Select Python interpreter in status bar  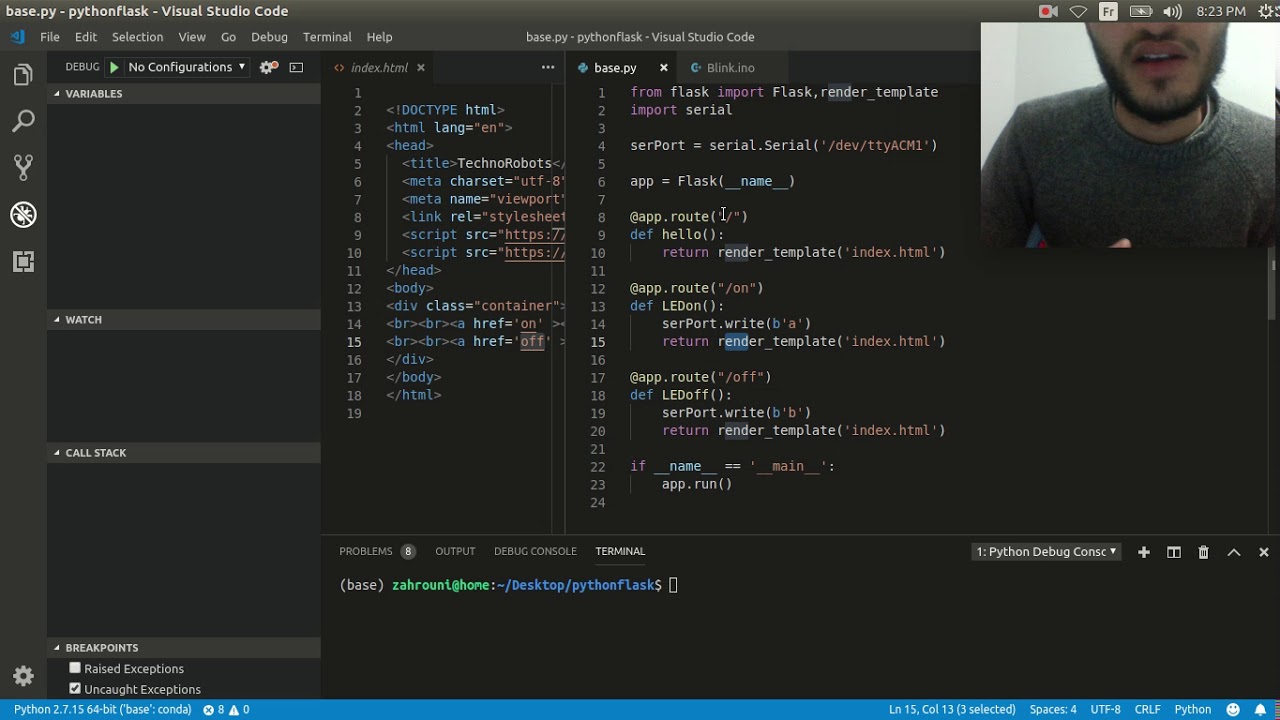(x=102, y=710)
